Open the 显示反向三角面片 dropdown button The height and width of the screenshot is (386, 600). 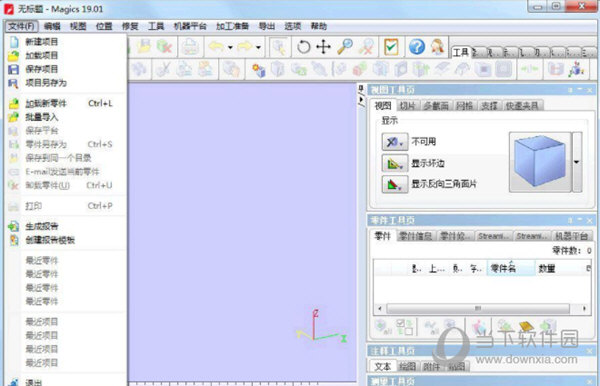click(x=395, y=184)
